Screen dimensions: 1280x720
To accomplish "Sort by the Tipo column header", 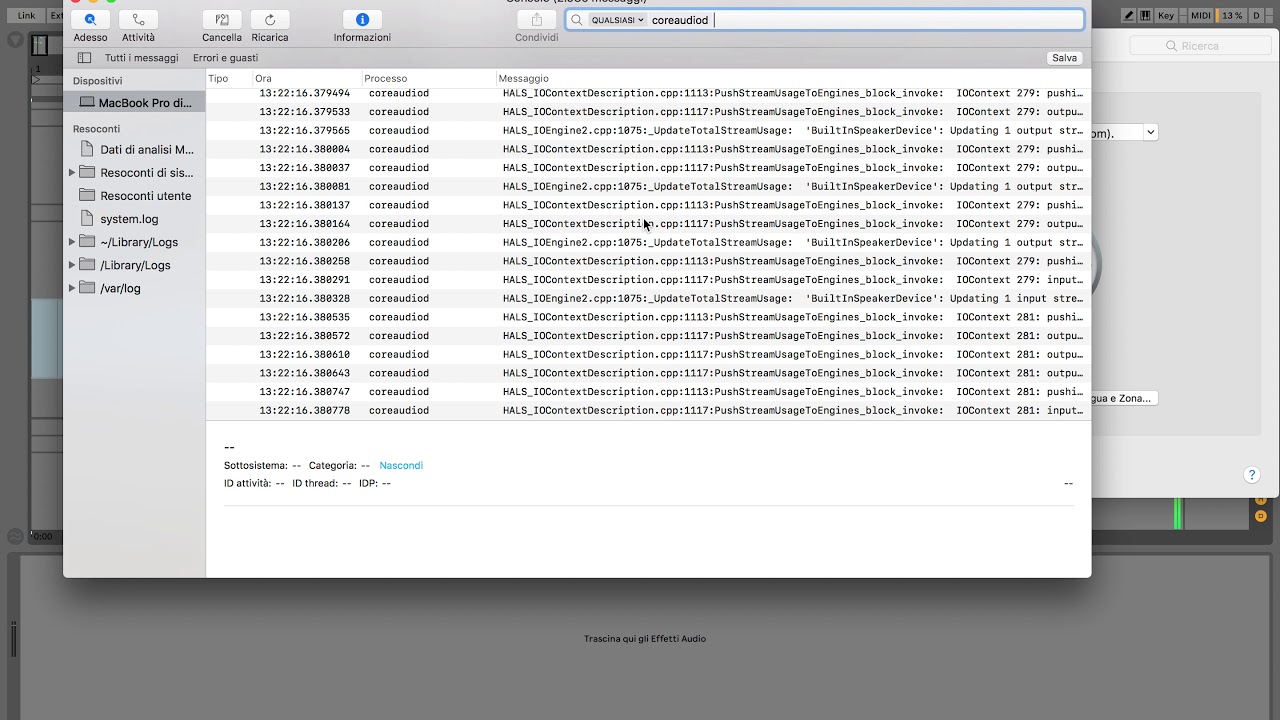I will [228, 78].
